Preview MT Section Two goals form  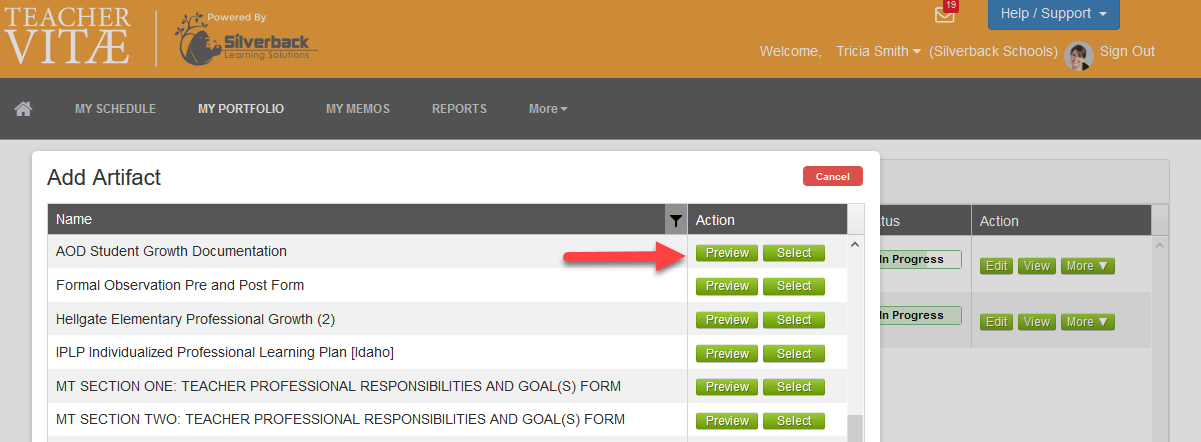tap(727, 421)
